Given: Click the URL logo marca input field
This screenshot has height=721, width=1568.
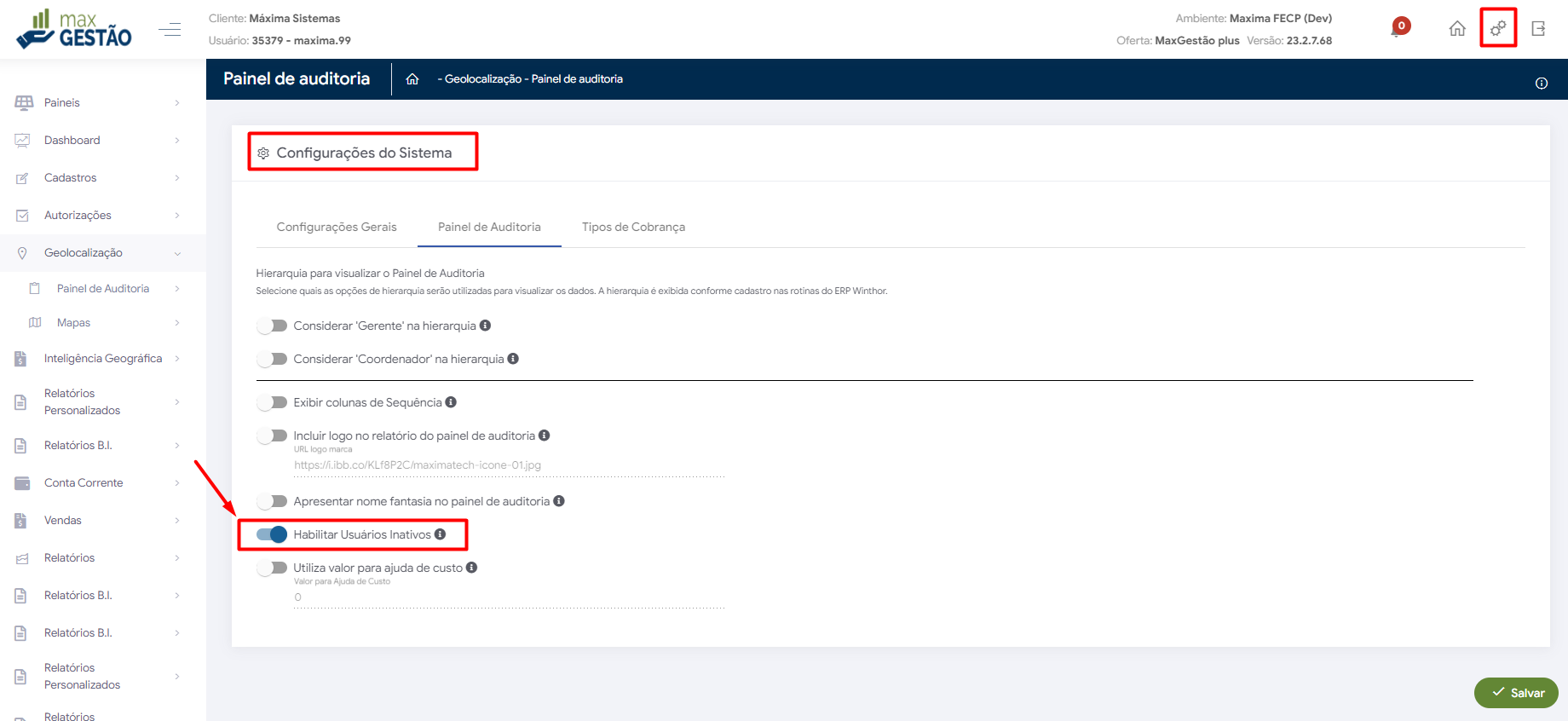Looking at the screenshot, I should [x=509, y=465].
